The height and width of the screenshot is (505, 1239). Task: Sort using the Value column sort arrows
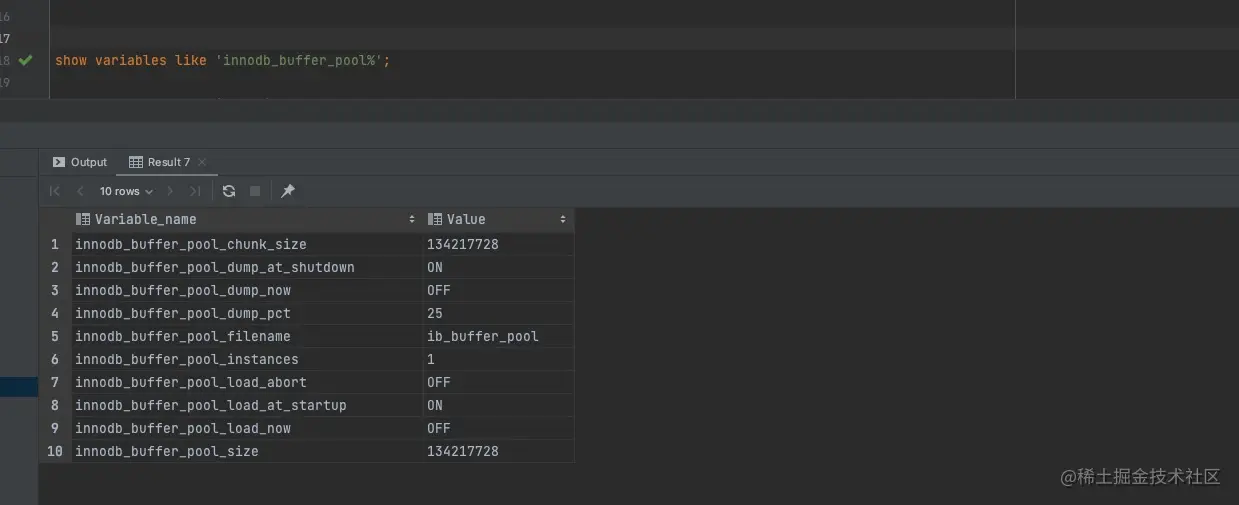coord(563,219)
